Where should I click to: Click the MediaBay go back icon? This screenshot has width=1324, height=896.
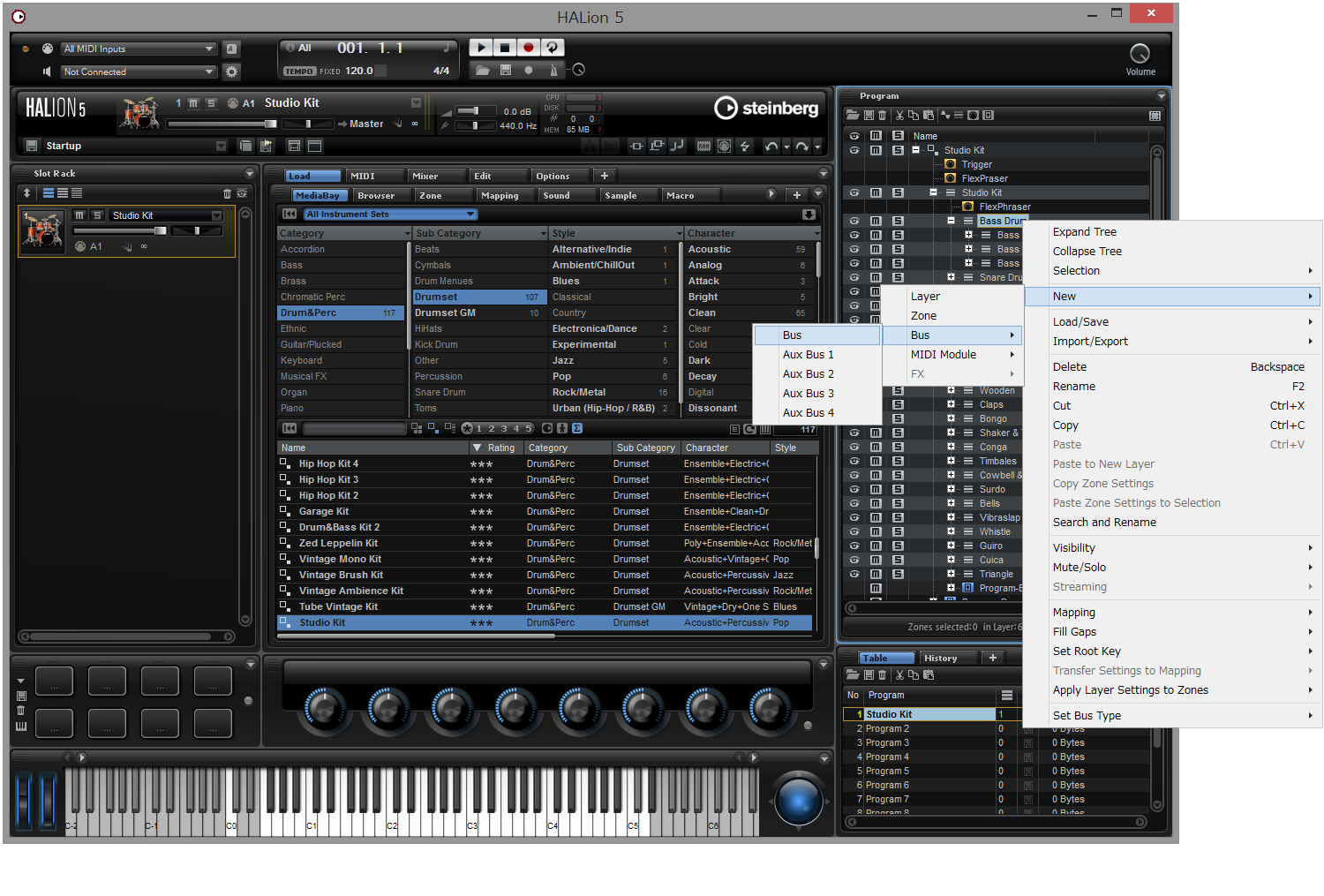click(289, 214)
